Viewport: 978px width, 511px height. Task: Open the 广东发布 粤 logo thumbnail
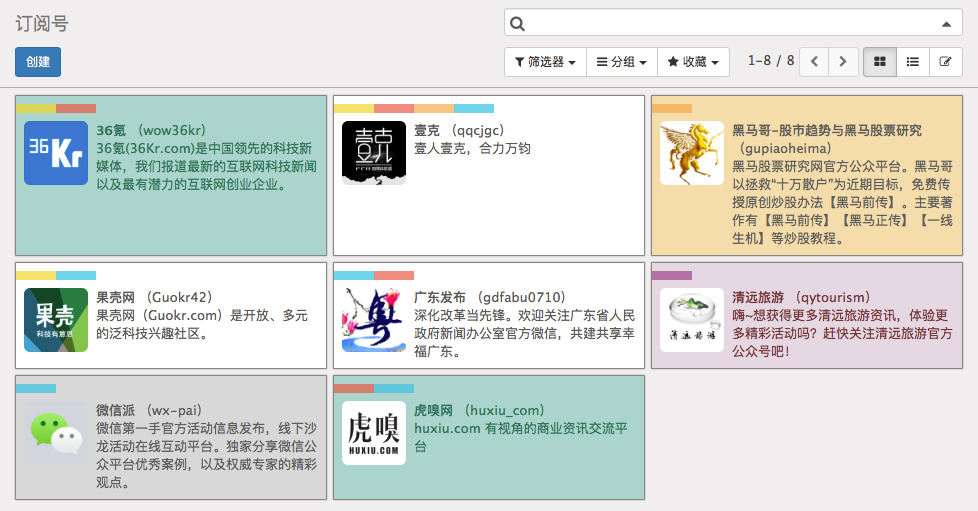point(374,320)
